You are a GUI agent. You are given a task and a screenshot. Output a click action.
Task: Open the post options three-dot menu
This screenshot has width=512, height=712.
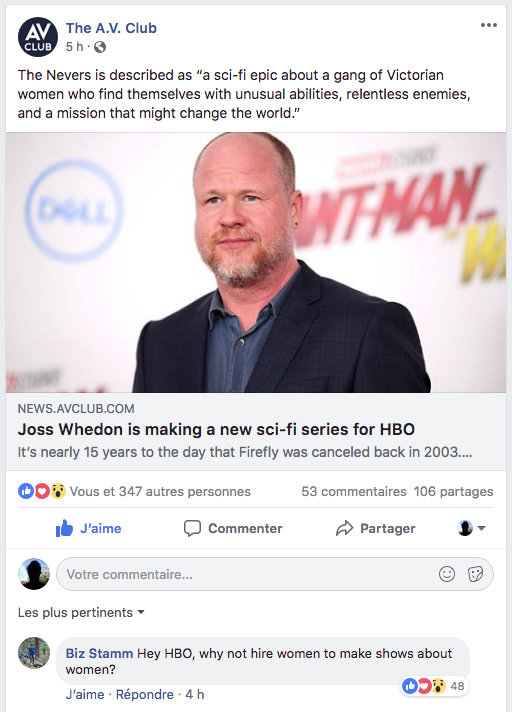pos(488,25)
